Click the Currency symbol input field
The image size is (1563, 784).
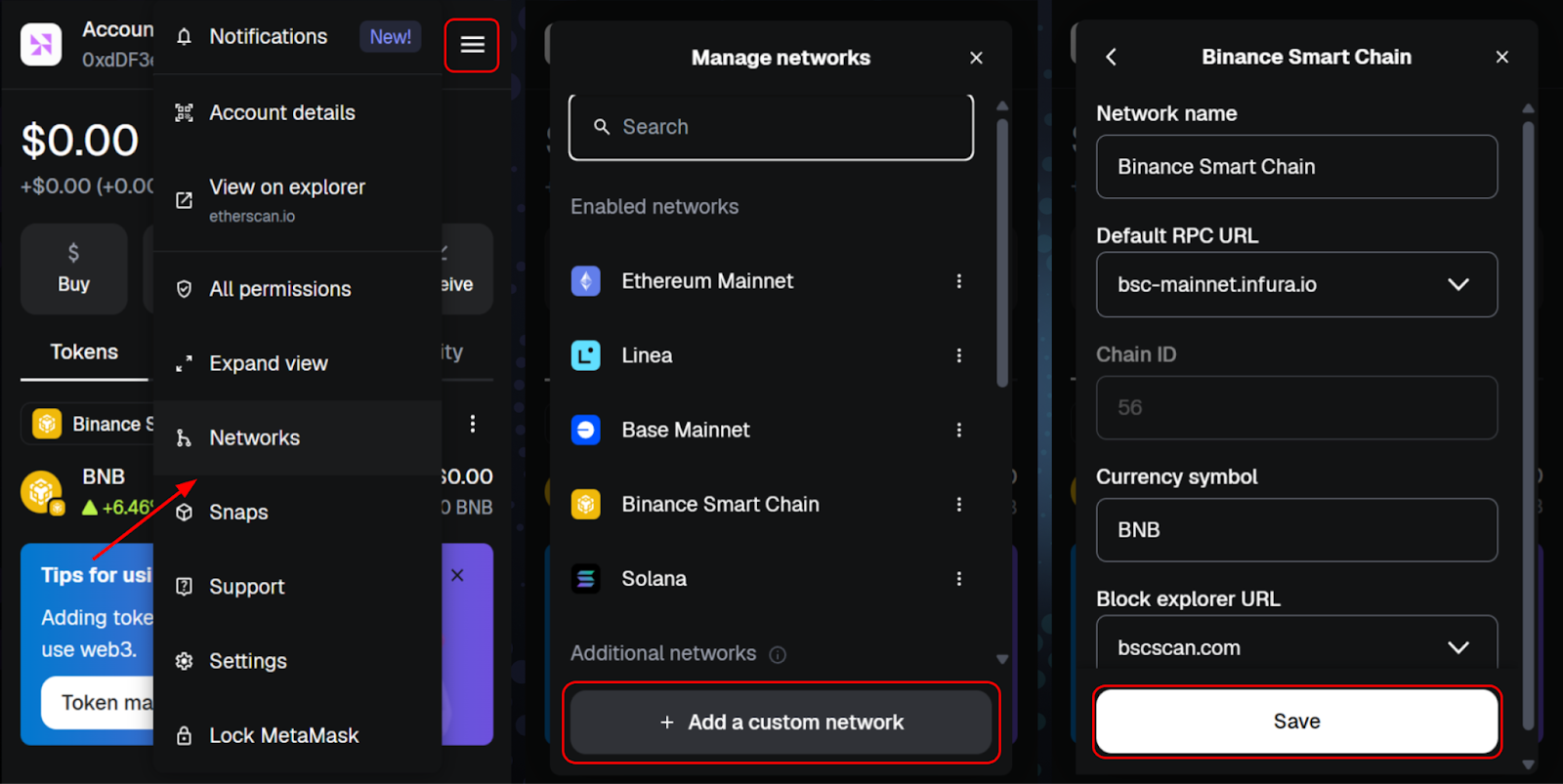point(1296,530)
